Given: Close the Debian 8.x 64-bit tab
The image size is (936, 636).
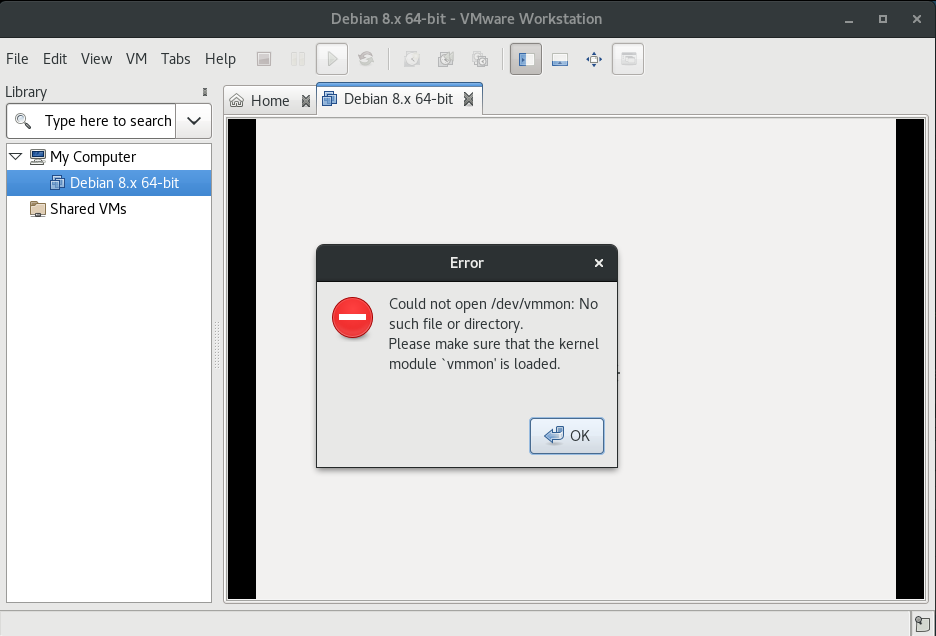Looking at the screenshot, I should pyautogui.click(x=469, y=100).
